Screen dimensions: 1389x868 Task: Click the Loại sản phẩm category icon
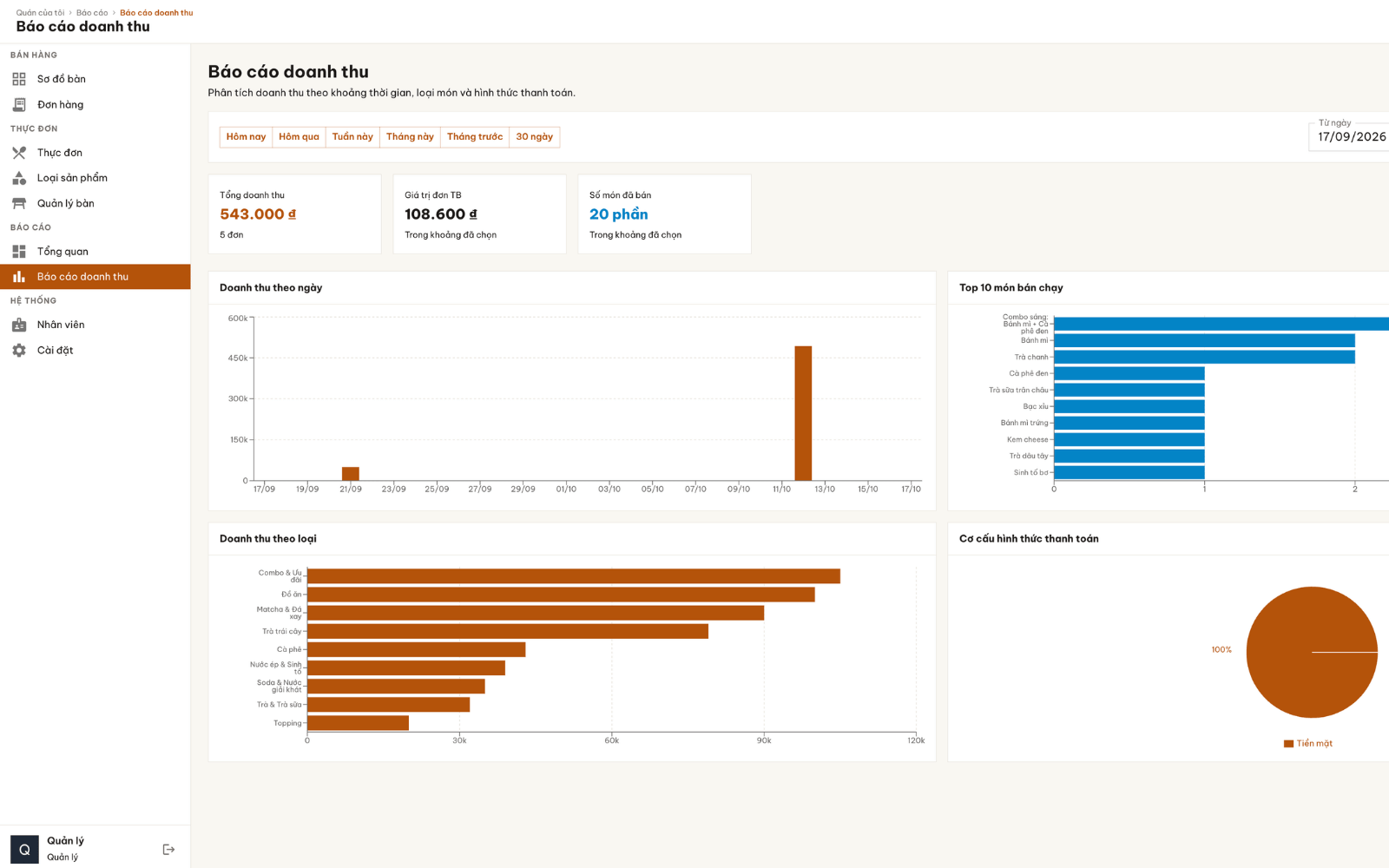tap(19, 178)
